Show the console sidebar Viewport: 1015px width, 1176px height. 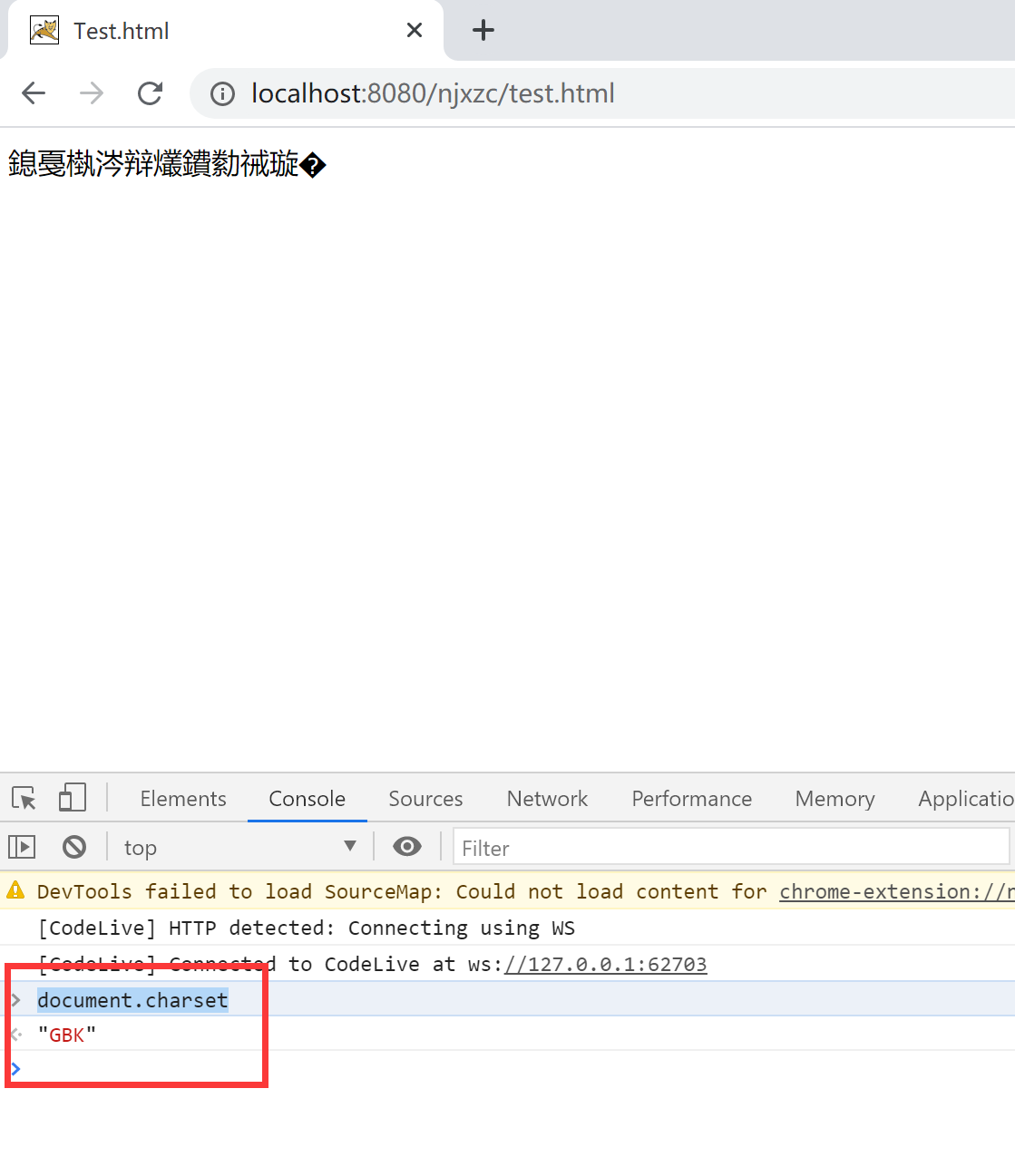(x=22, y=847)
